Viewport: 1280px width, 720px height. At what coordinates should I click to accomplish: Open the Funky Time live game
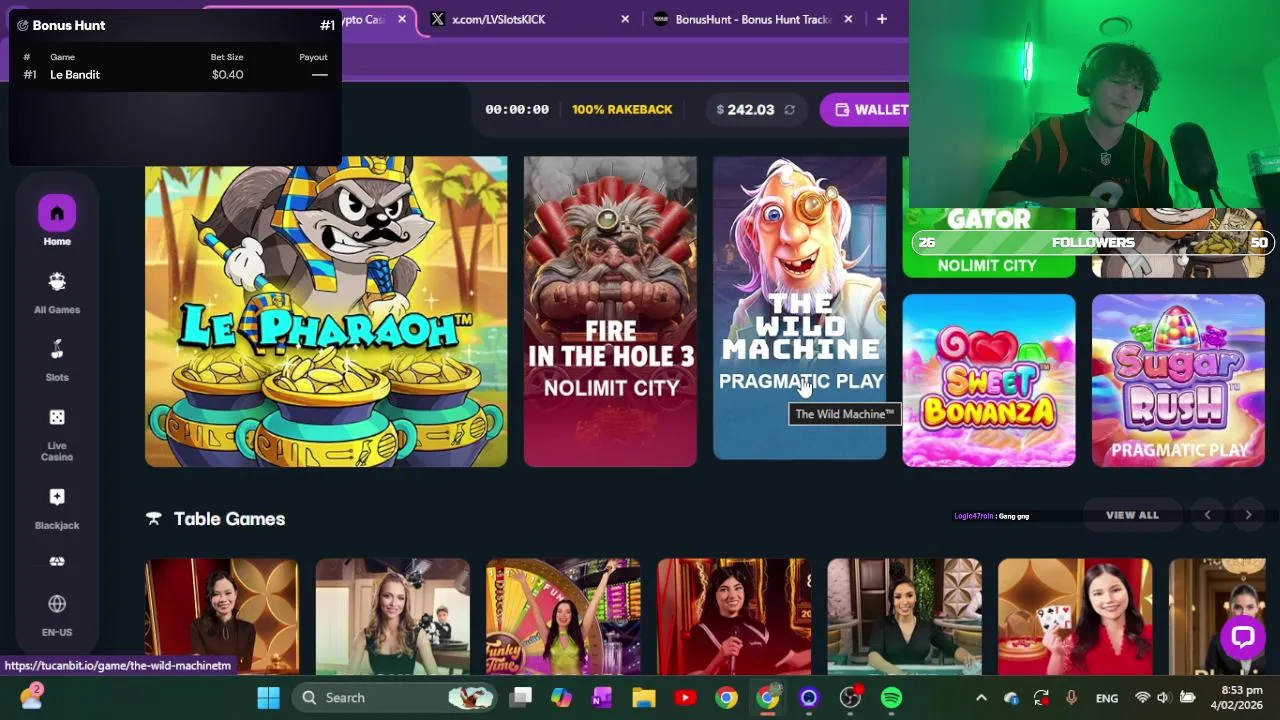(563, 616)
